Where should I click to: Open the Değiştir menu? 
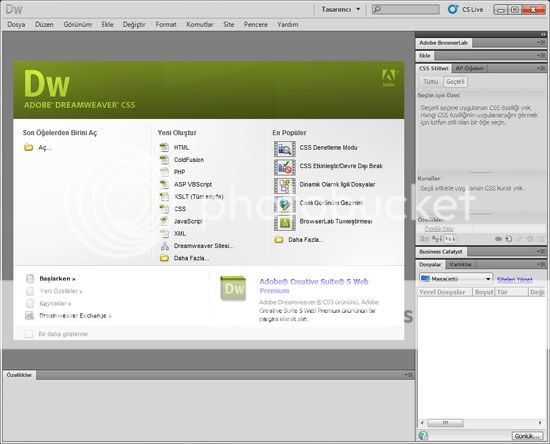click(x=134, y=25)
